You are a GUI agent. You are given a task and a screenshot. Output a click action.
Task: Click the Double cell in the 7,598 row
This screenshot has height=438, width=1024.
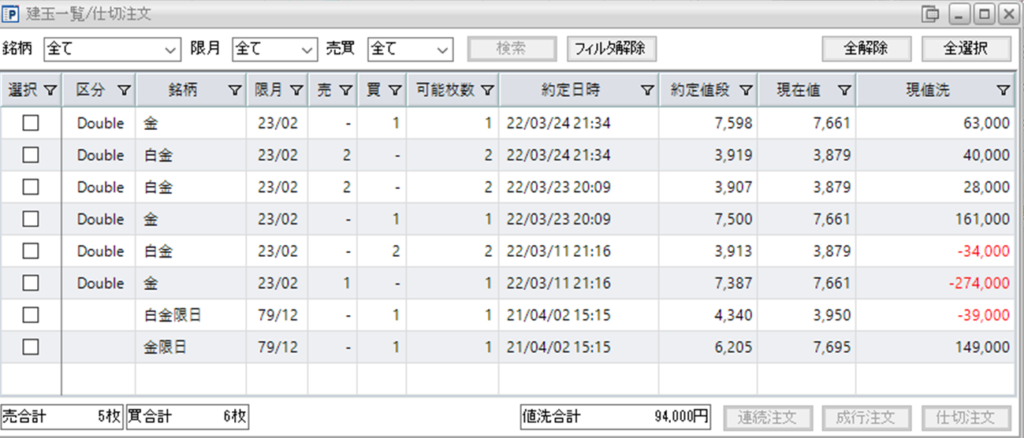pyautogui.click(x=100, y=123)
